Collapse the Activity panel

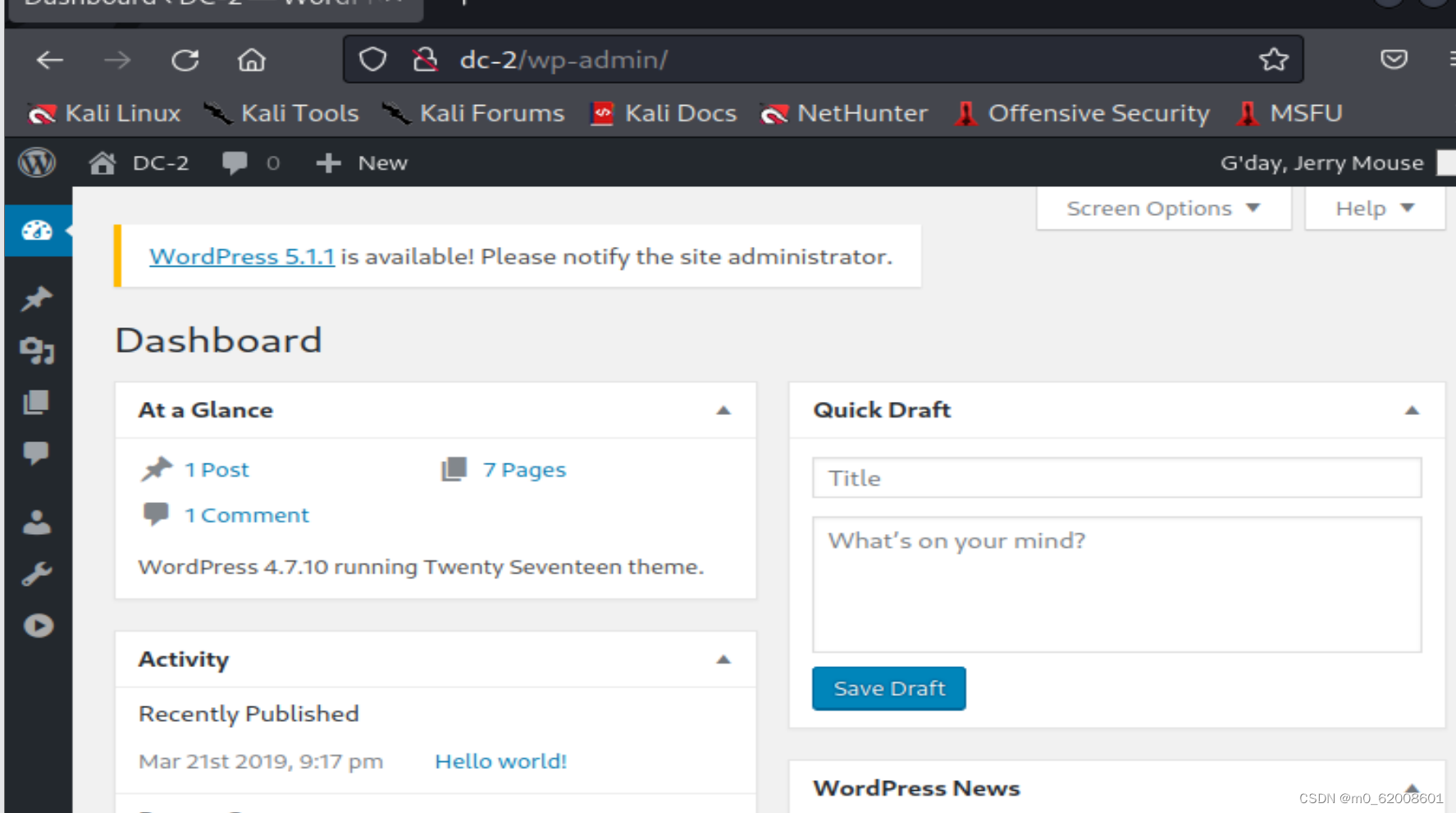tap(723, 660)
